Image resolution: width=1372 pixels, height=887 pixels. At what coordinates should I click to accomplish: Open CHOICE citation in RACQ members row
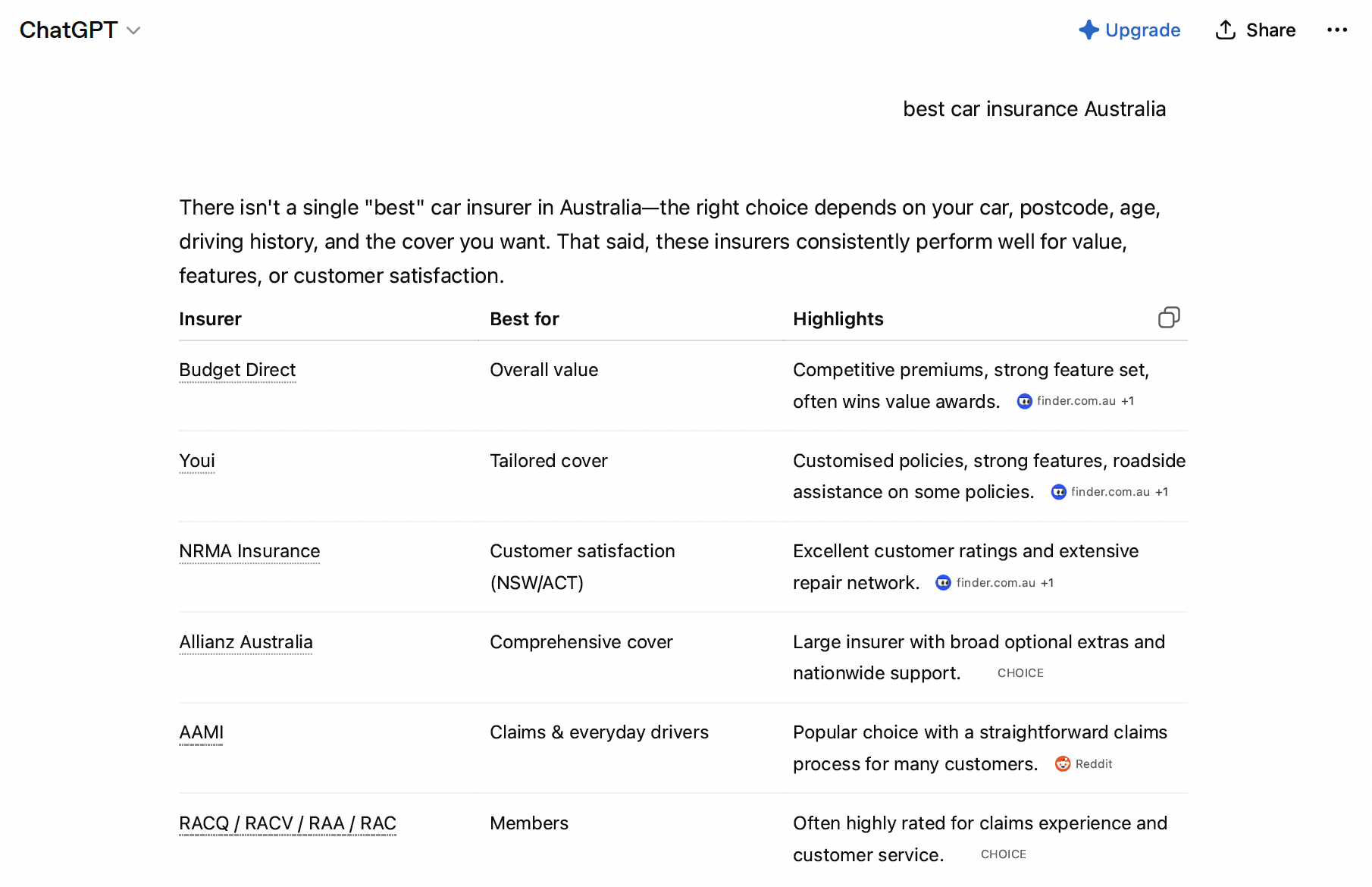click(x=1004, y=854)
